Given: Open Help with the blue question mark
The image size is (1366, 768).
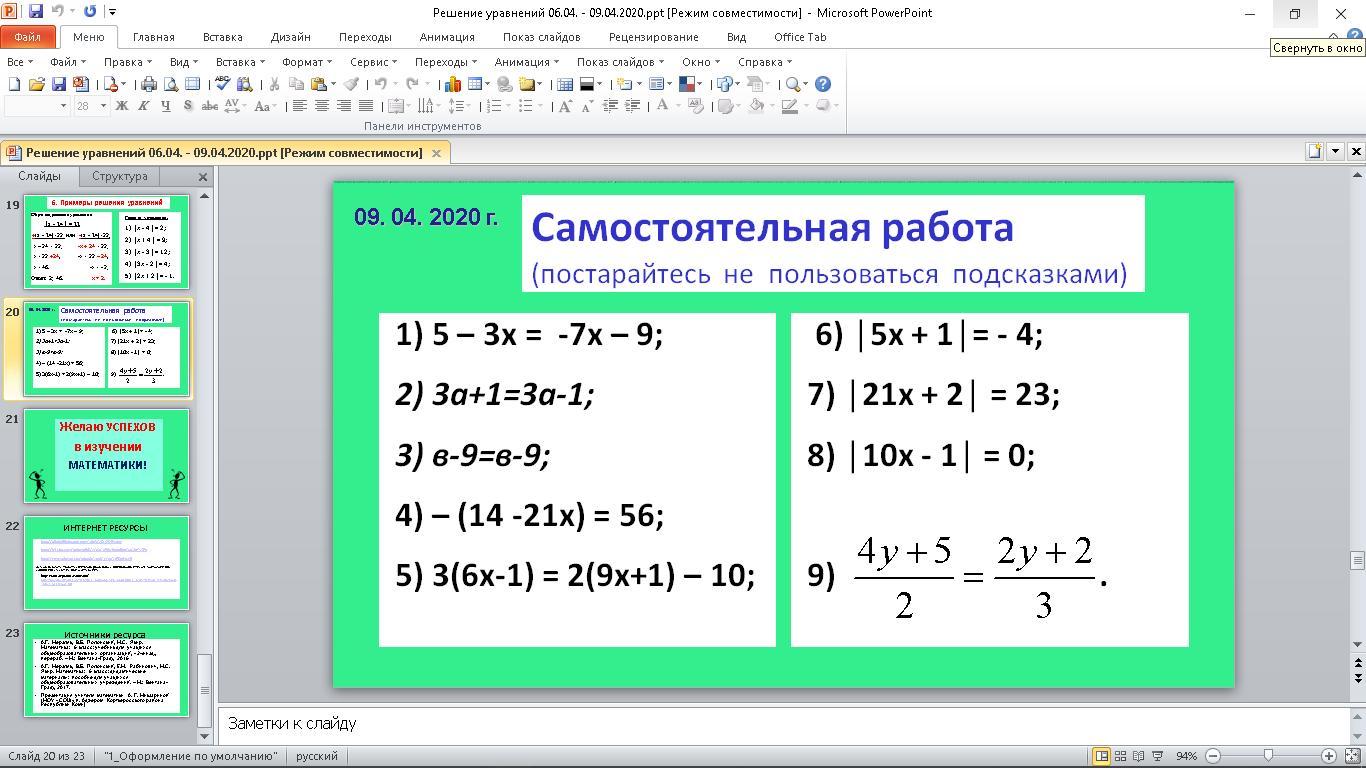Looking at the screenshot, I should coord(823,84).
